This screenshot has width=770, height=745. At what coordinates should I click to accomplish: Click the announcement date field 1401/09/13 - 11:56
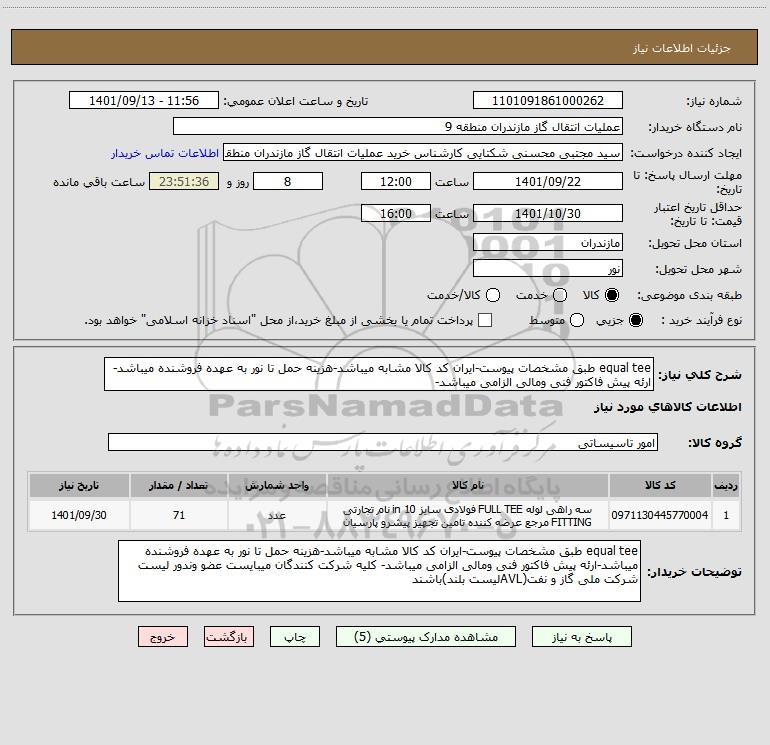[x=144, y=100]
